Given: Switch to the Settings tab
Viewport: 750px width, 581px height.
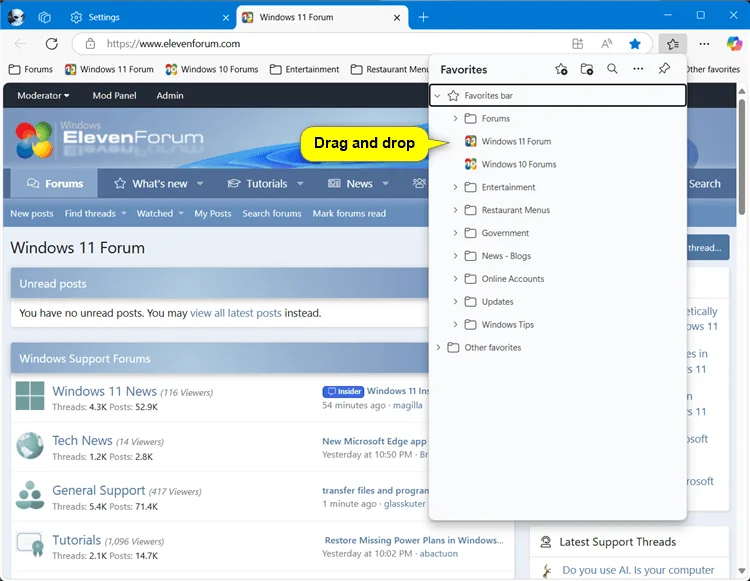Looking at the screenshot, I should click(x=149, y=18).
